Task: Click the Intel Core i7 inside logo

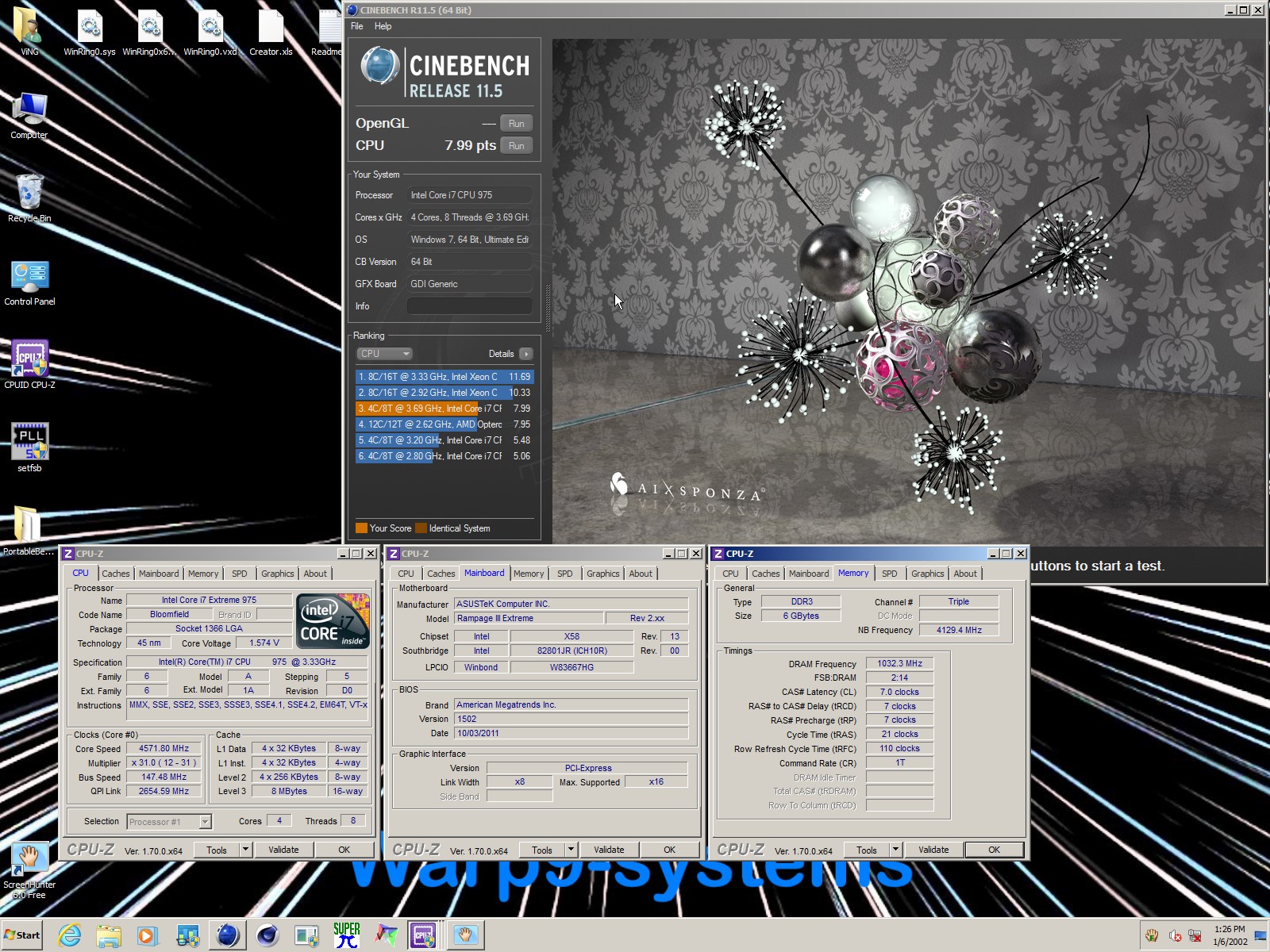Action: click(x=333, y=621)
